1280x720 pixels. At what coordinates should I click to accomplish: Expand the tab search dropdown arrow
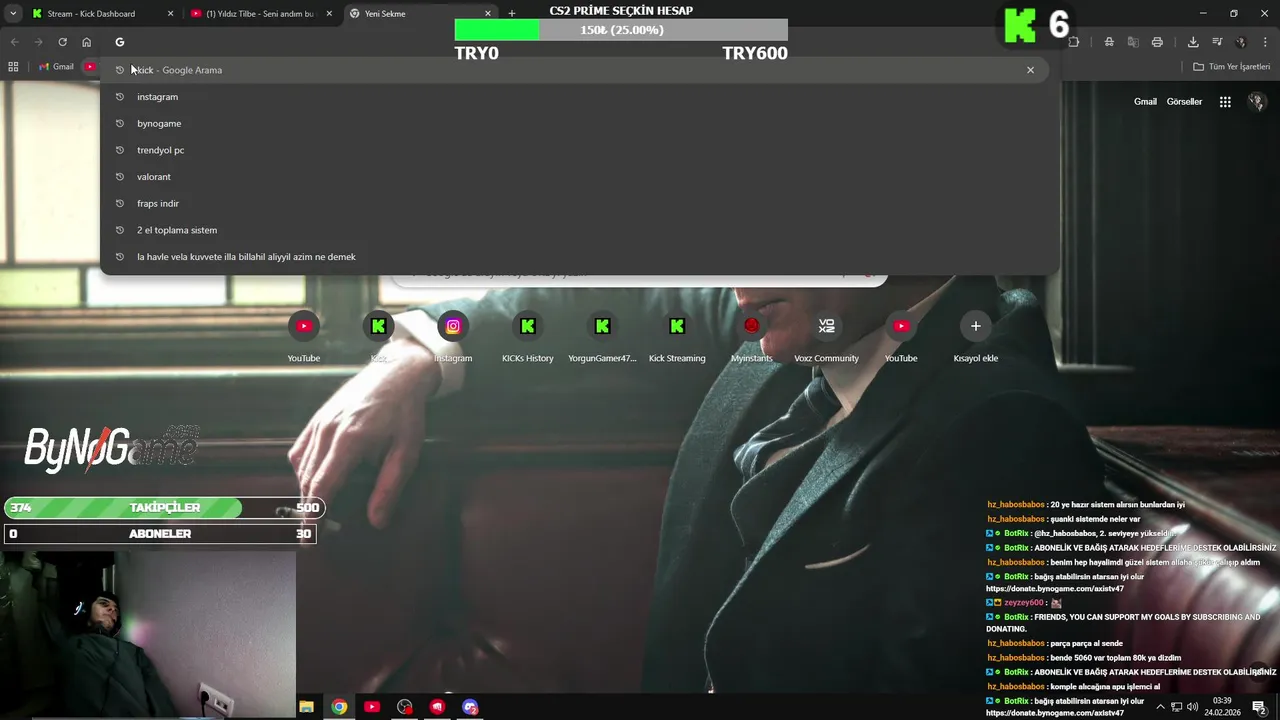coord(13,14)
